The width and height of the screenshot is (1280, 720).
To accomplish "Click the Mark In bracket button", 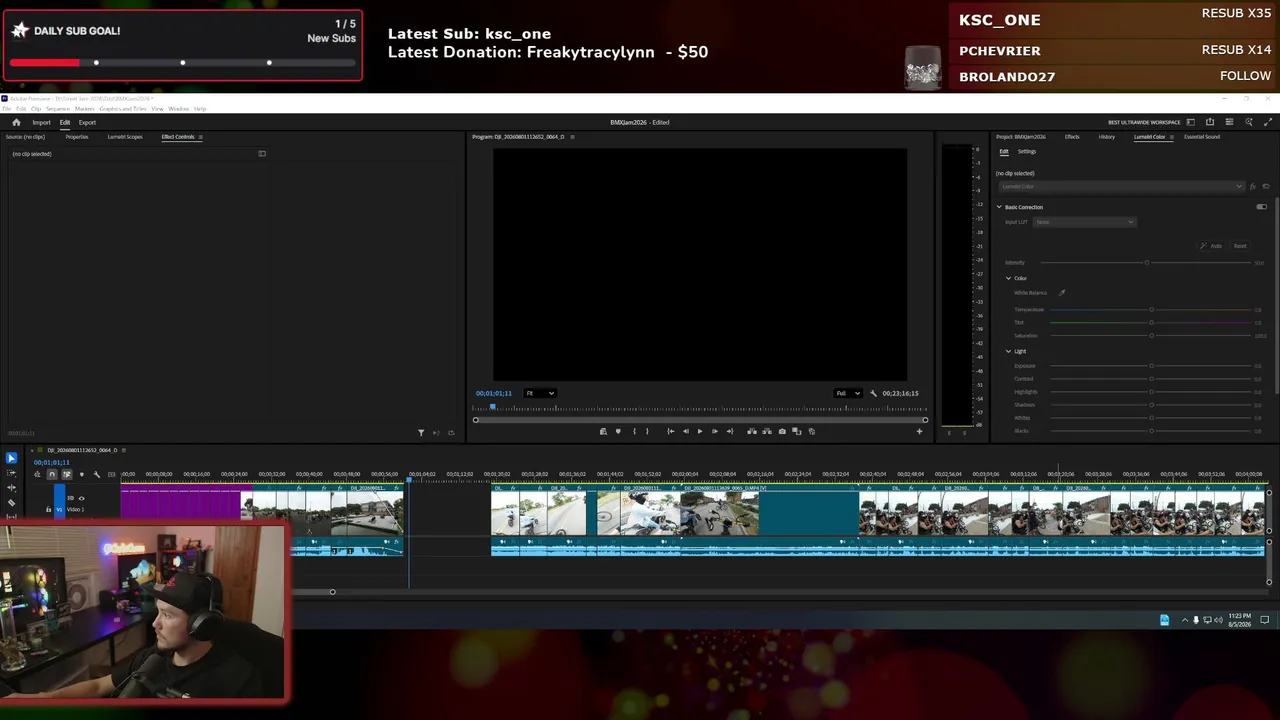I will 633,431.
